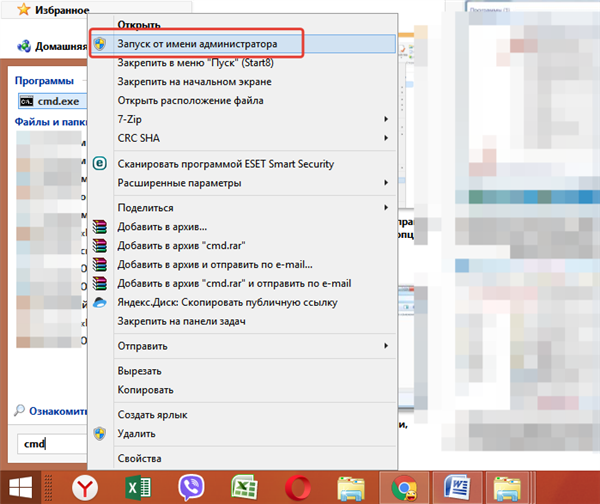600x504 pixels.
Task: Click the WinRAR icon next to Добавить в архив...
Action: [100, 227]
